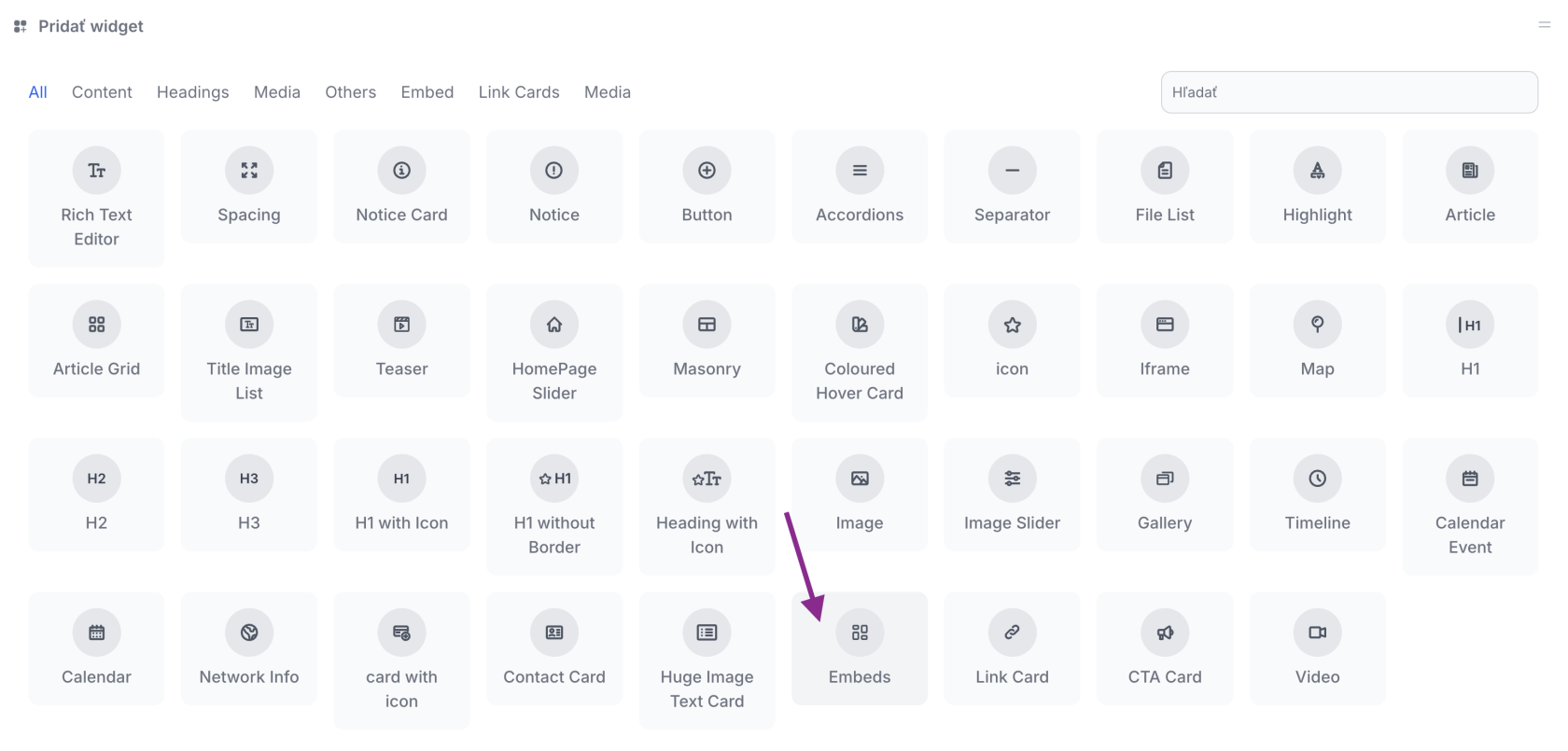Switch to the Content tab

102,92
